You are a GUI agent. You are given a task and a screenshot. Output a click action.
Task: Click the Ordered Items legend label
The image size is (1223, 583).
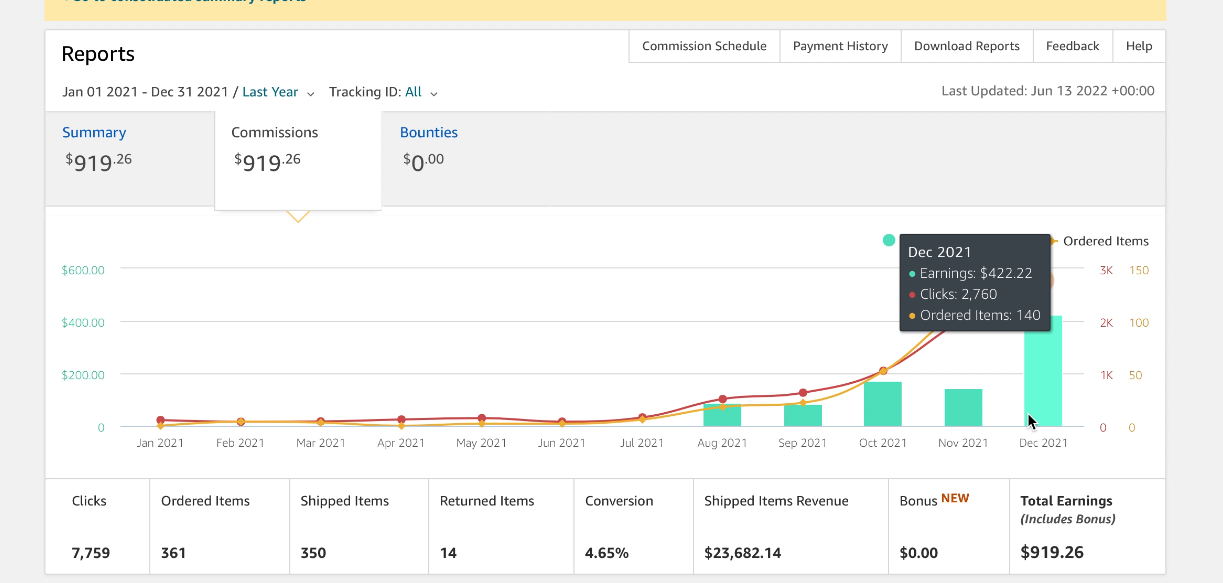[1106, 241]
